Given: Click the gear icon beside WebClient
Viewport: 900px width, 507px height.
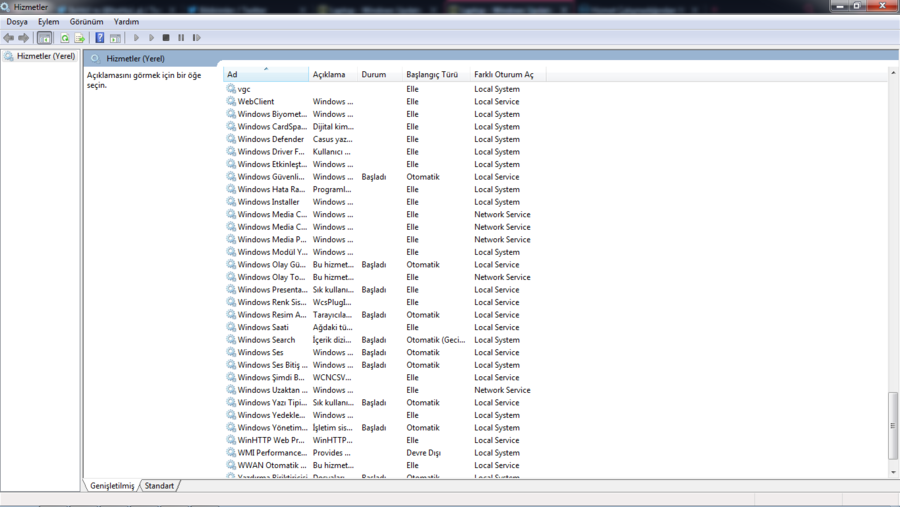Looking at the screenshot, I should point(231,101).
